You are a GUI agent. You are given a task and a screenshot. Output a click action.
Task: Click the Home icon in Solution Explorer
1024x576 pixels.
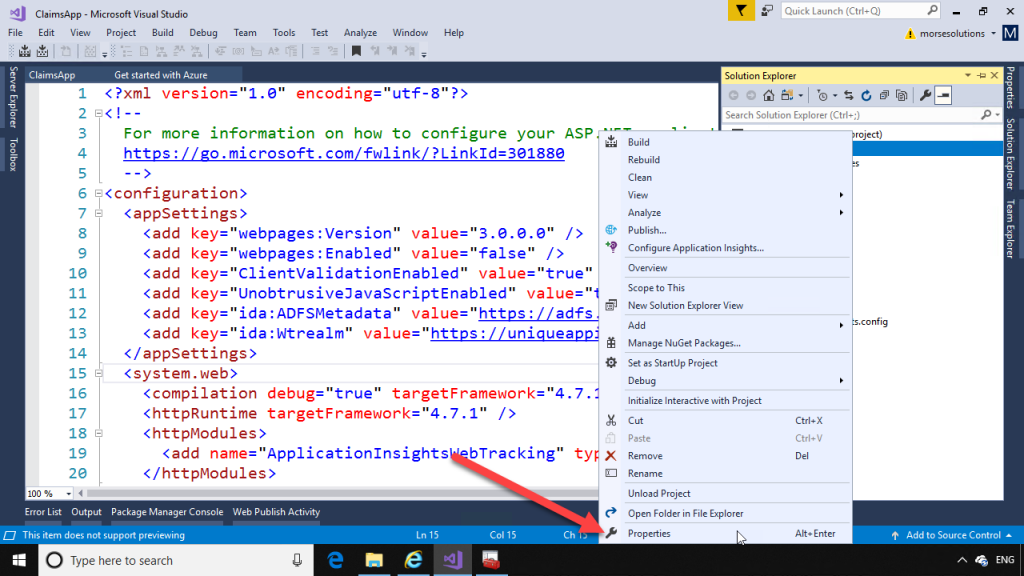(x=767, y=95)
